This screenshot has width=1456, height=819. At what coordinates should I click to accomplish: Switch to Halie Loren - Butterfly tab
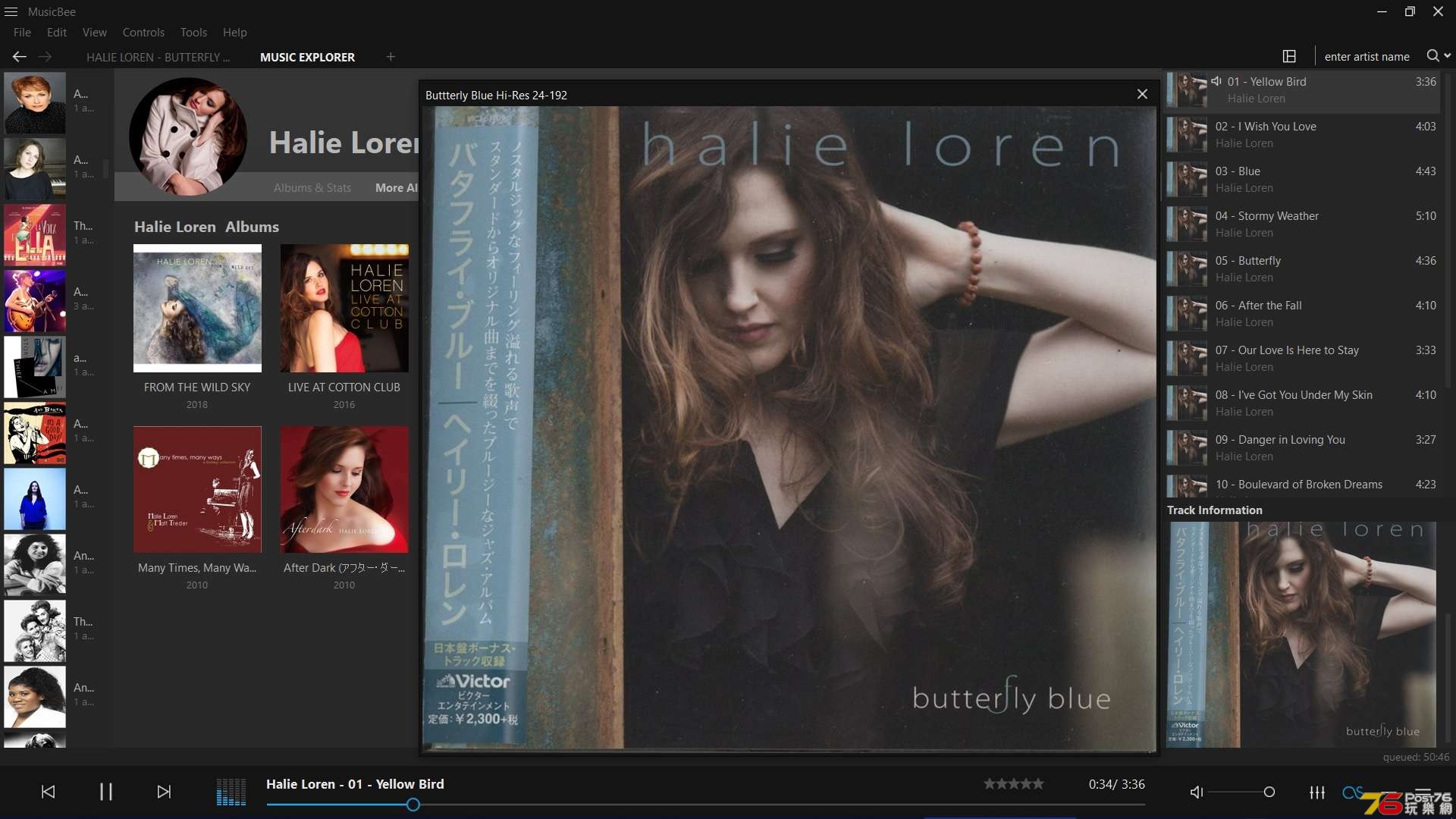[158, 58]
